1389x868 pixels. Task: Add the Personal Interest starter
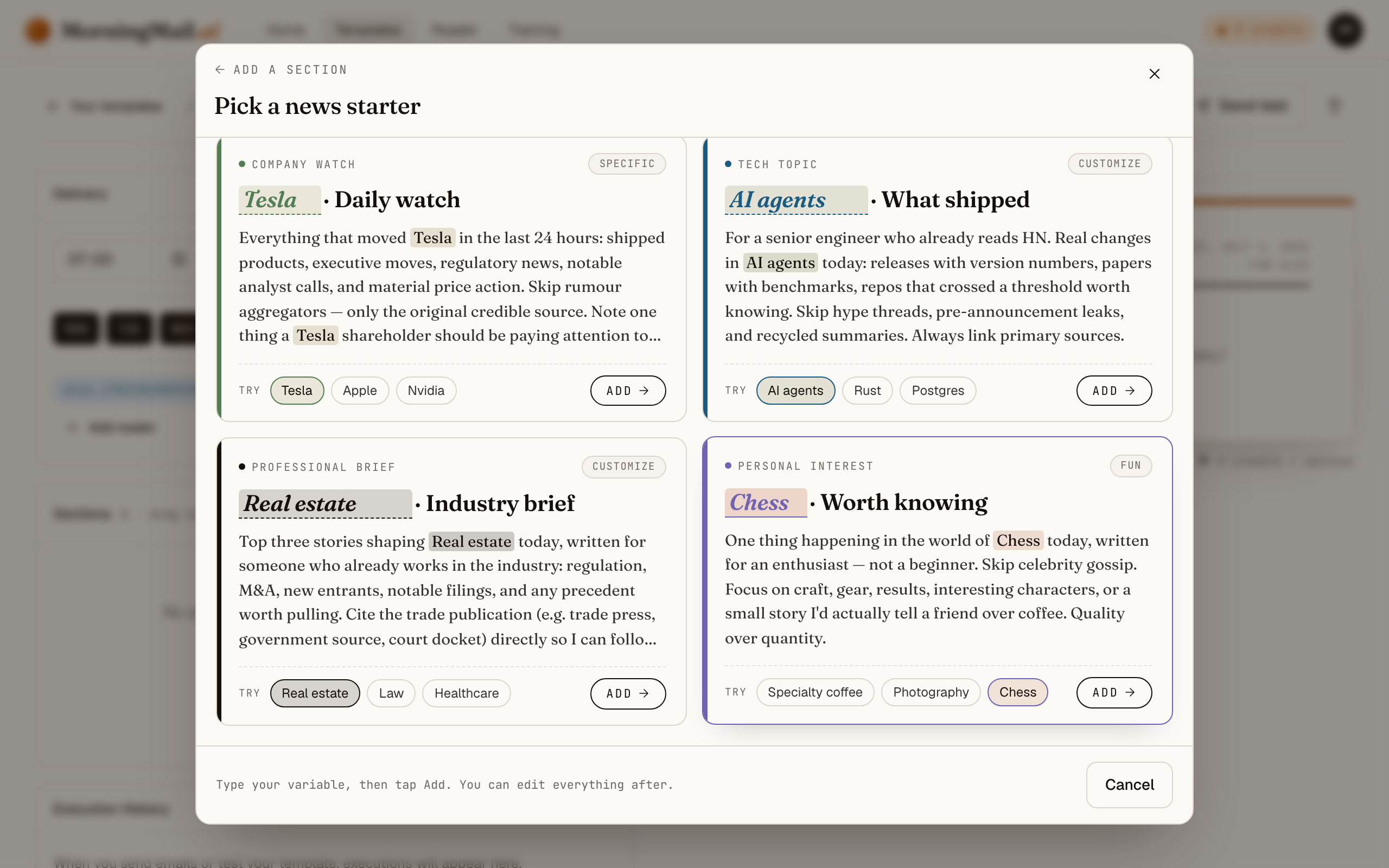point(1114,692)
